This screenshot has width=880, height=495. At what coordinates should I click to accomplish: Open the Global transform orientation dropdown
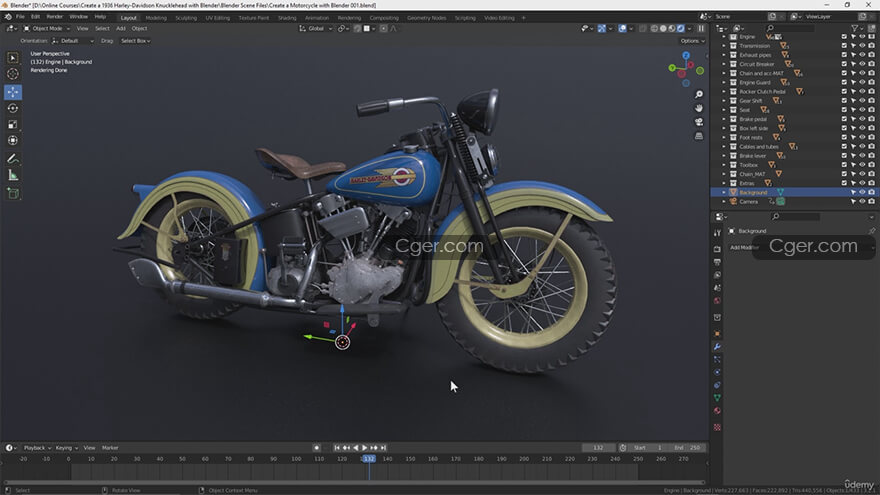[316, 29]
